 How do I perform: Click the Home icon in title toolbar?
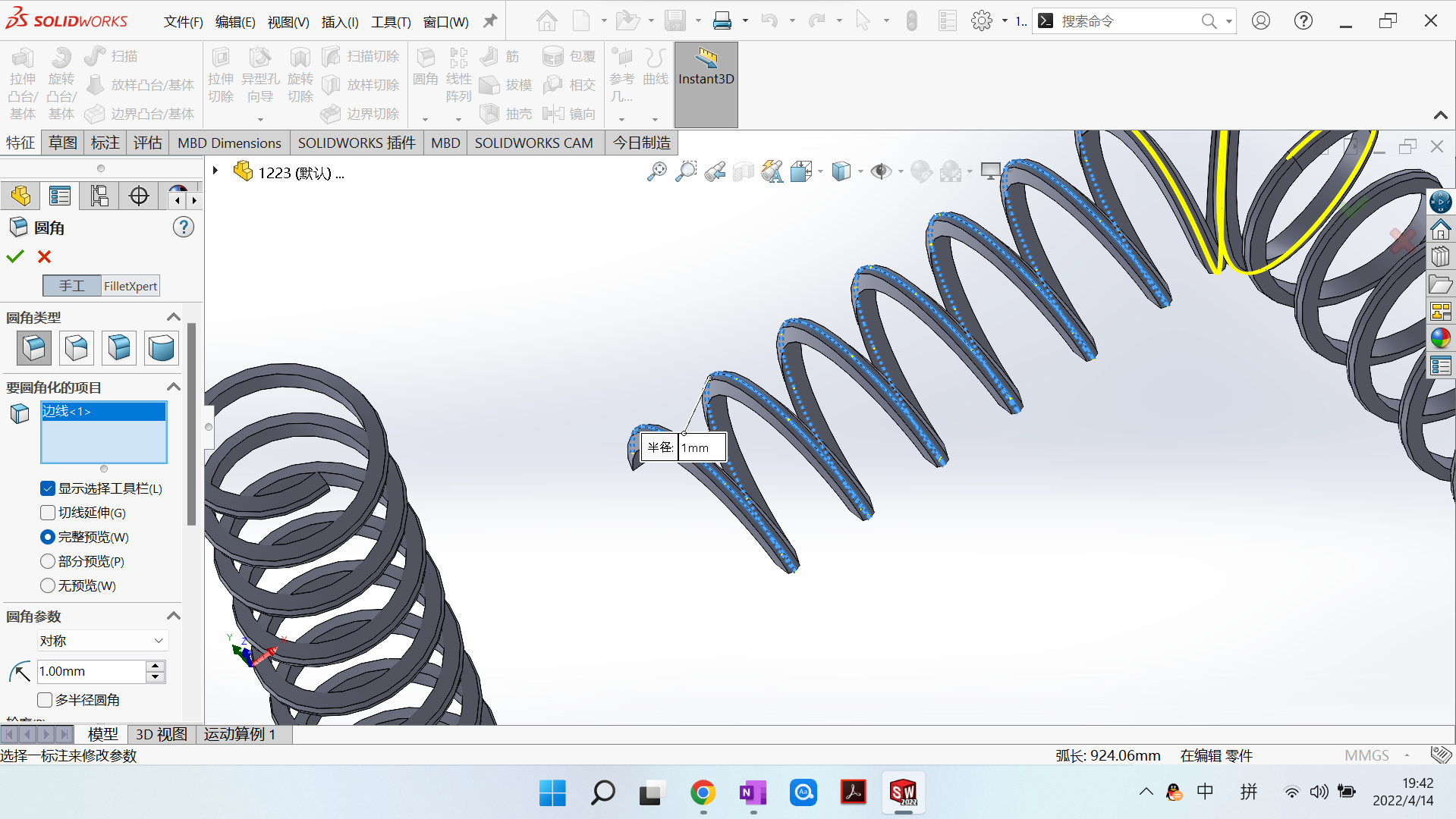coord(546,21)
